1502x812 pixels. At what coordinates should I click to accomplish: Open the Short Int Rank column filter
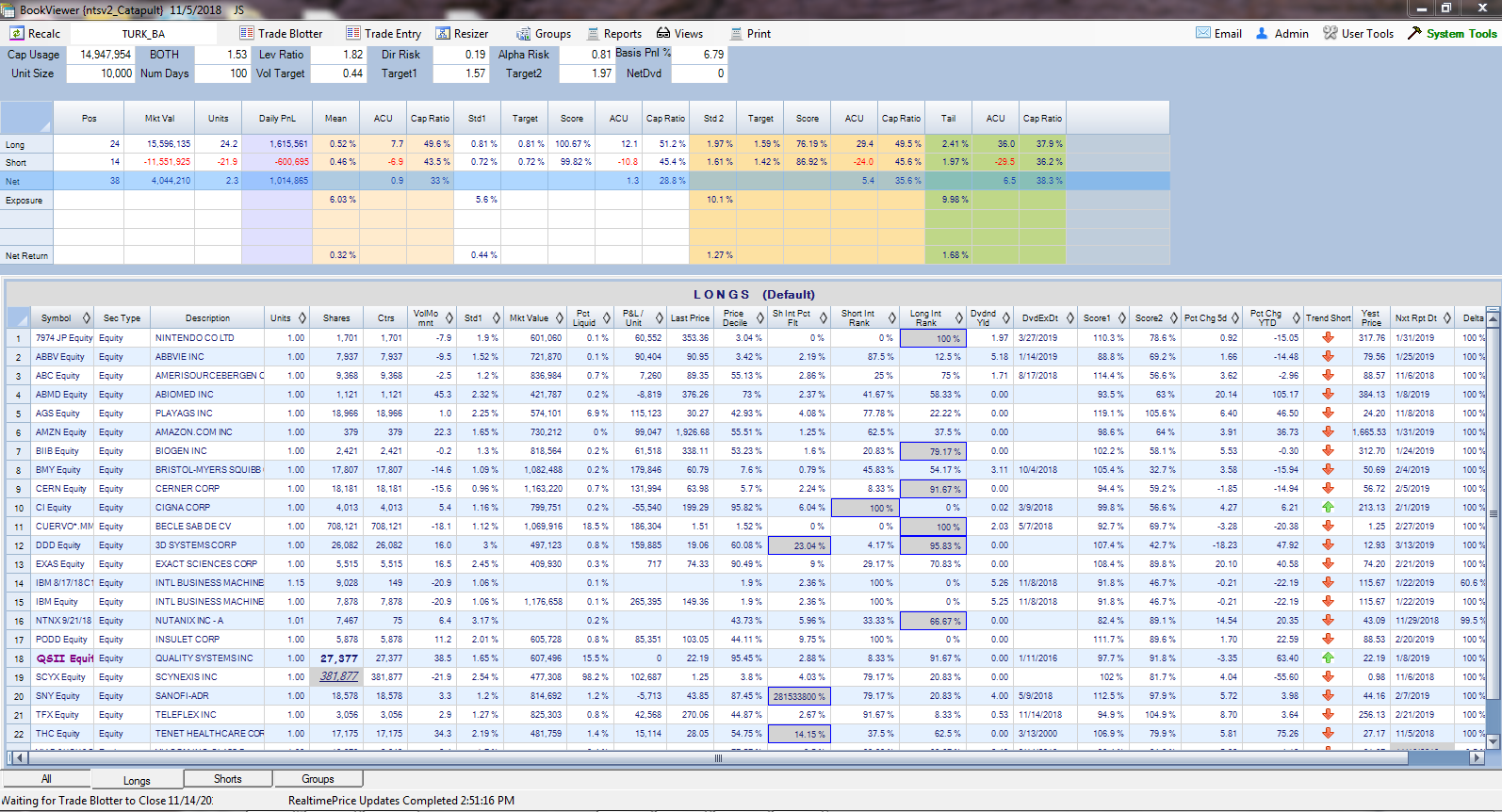click(x=891, y=318)
